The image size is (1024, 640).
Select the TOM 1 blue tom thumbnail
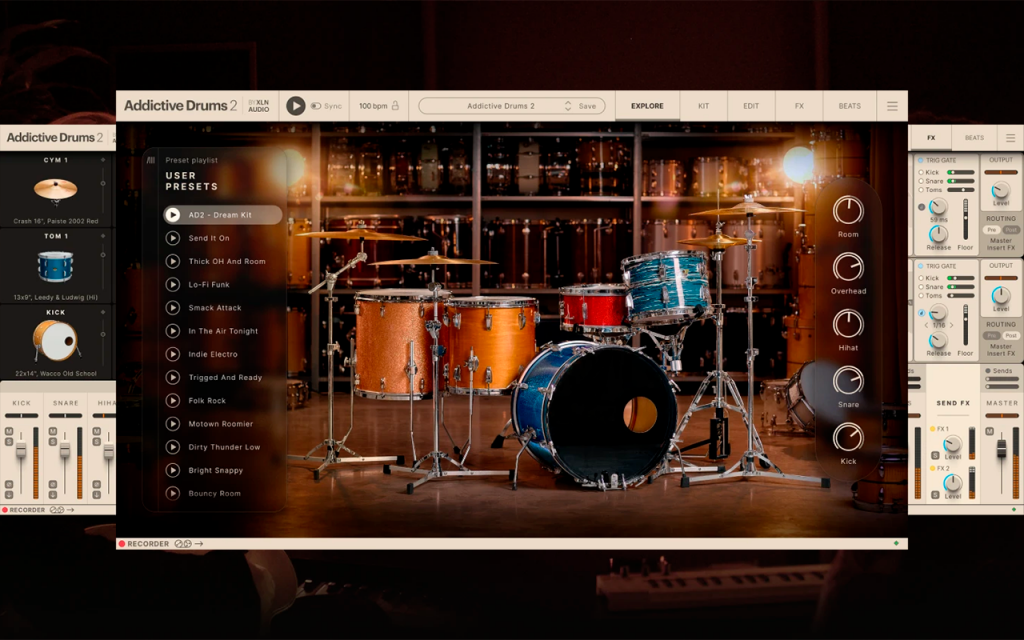(56, 266)
